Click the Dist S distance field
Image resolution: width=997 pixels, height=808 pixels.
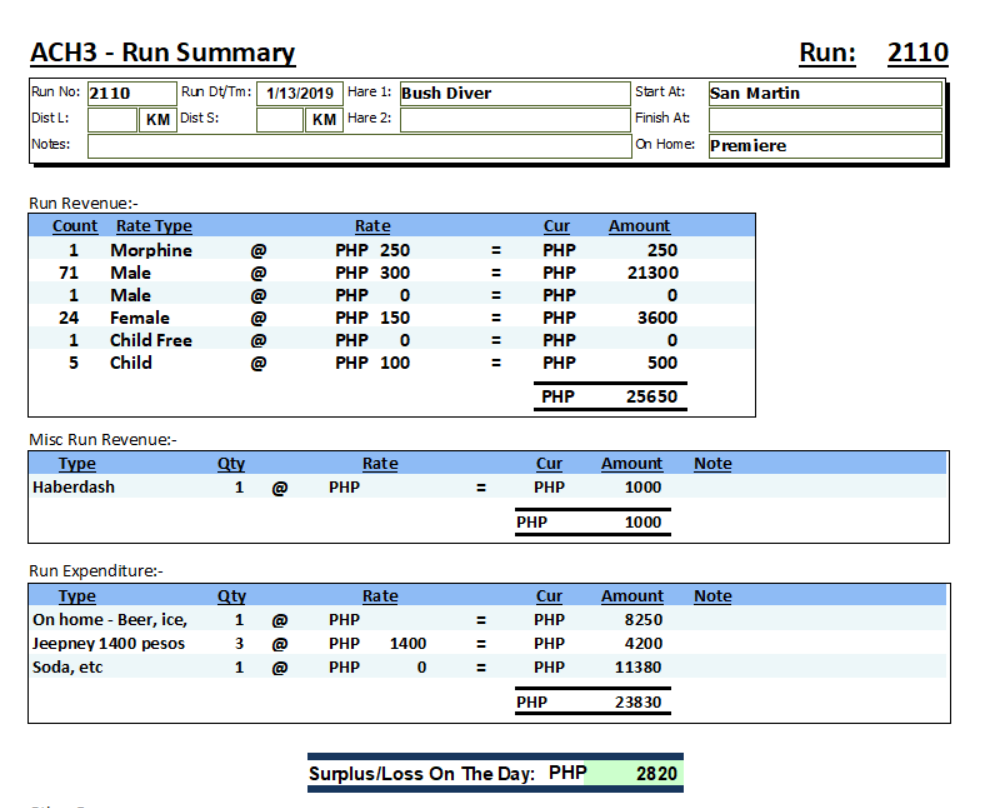pyautogui.click(x=280, y=119)
